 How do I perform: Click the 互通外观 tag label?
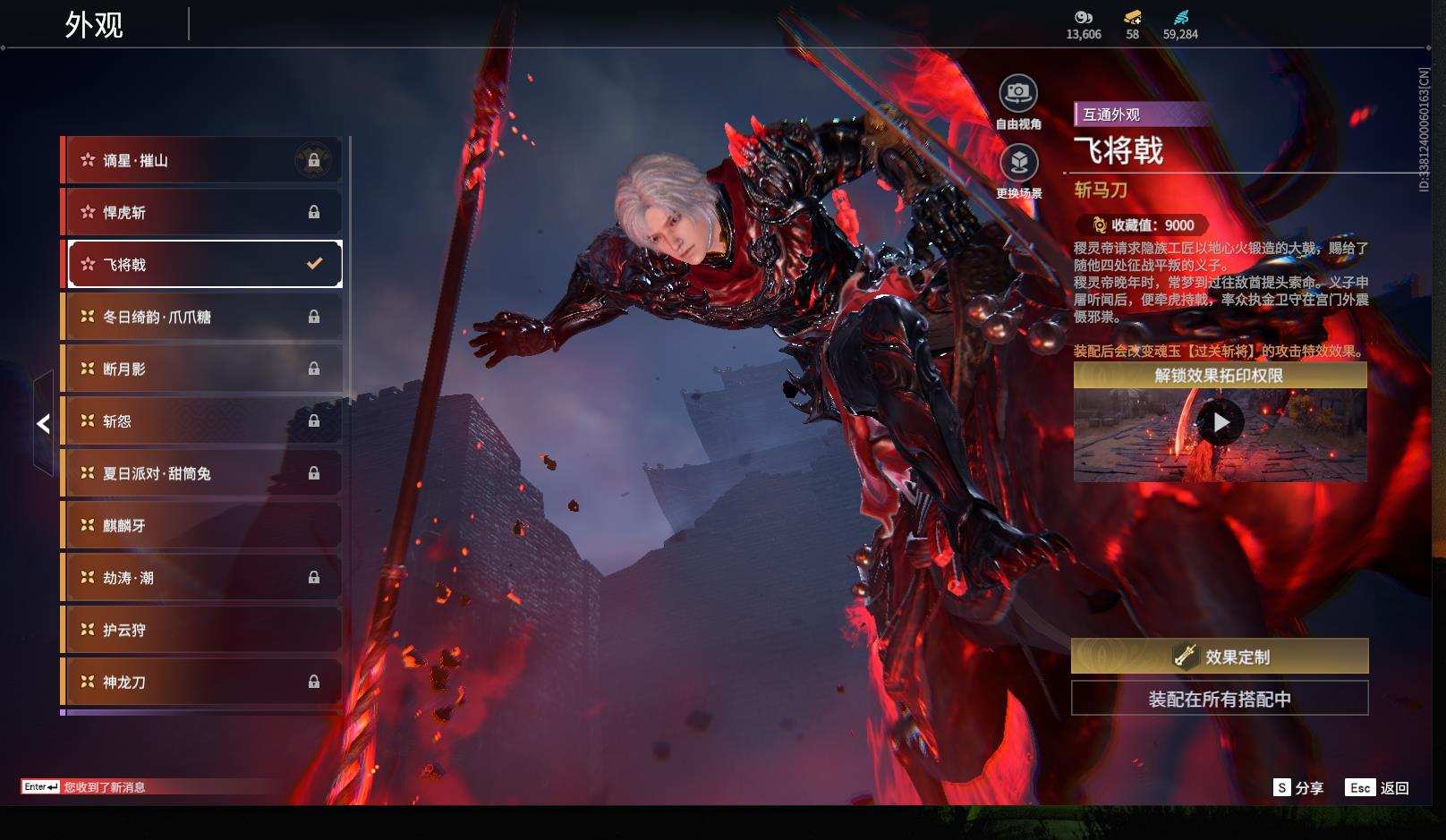(x=1111, y=115)
